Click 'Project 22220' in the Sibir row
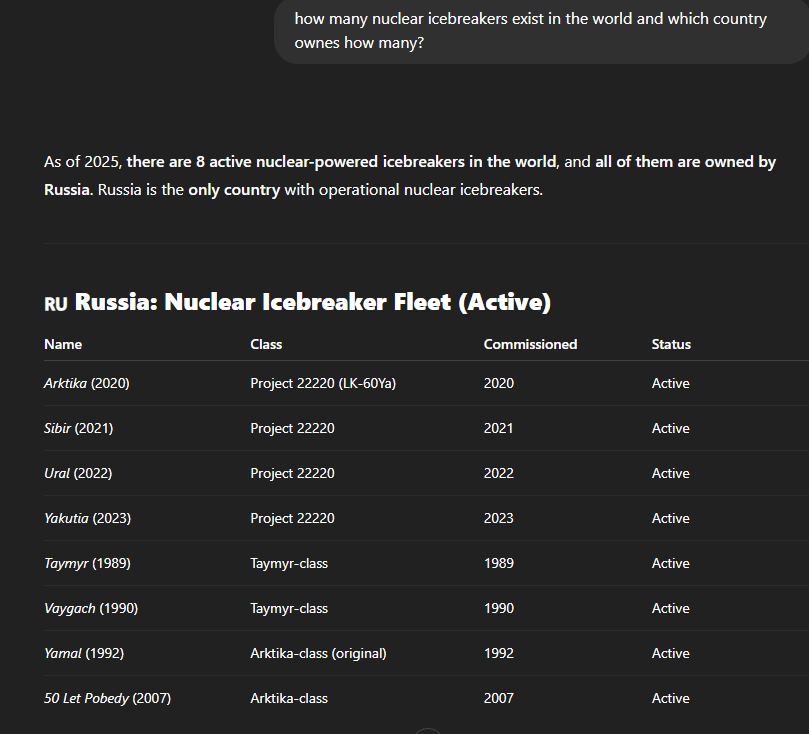Image resolution: width=809 pixels, height=734 pixels. (x=293, y=428)
